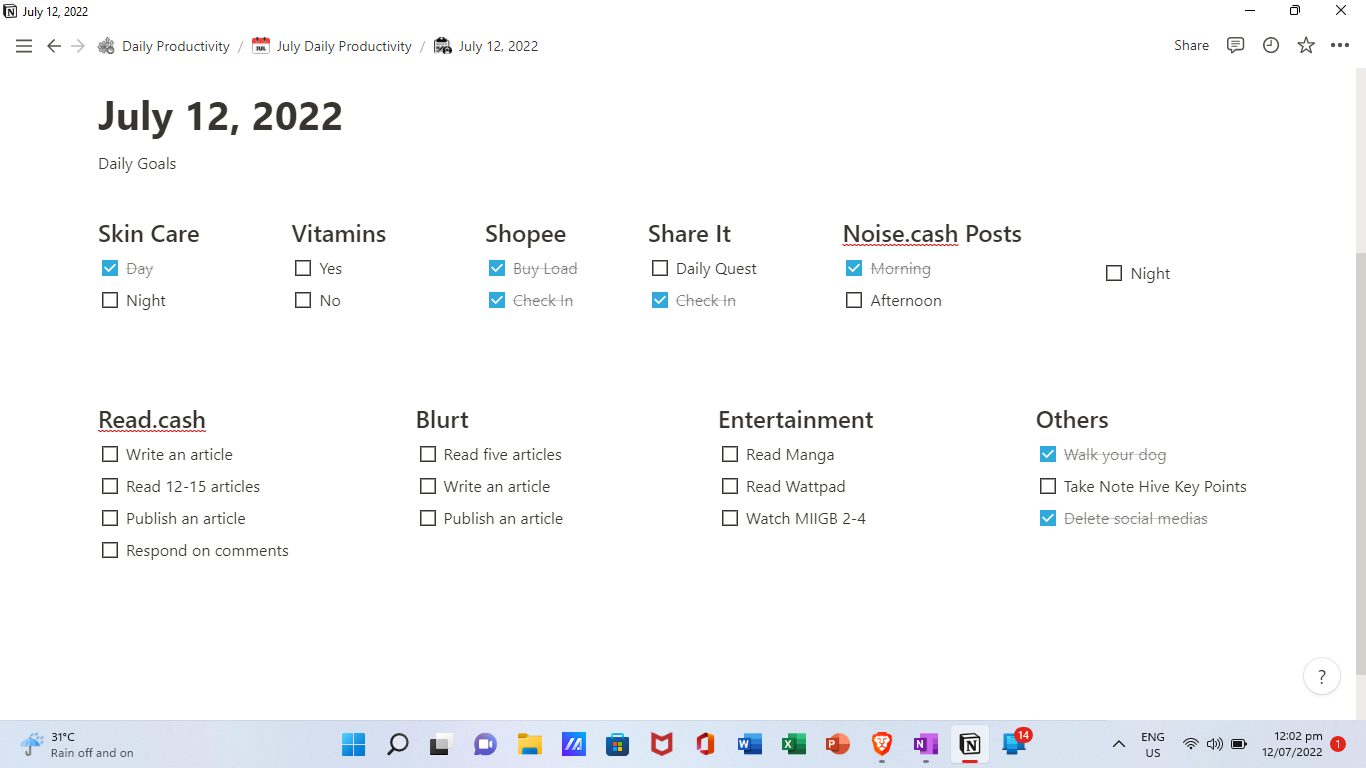Check the Afternoon post checkbox
Image resolution: width=1366 pixels, height=768 pixels.
coord(854,300)
